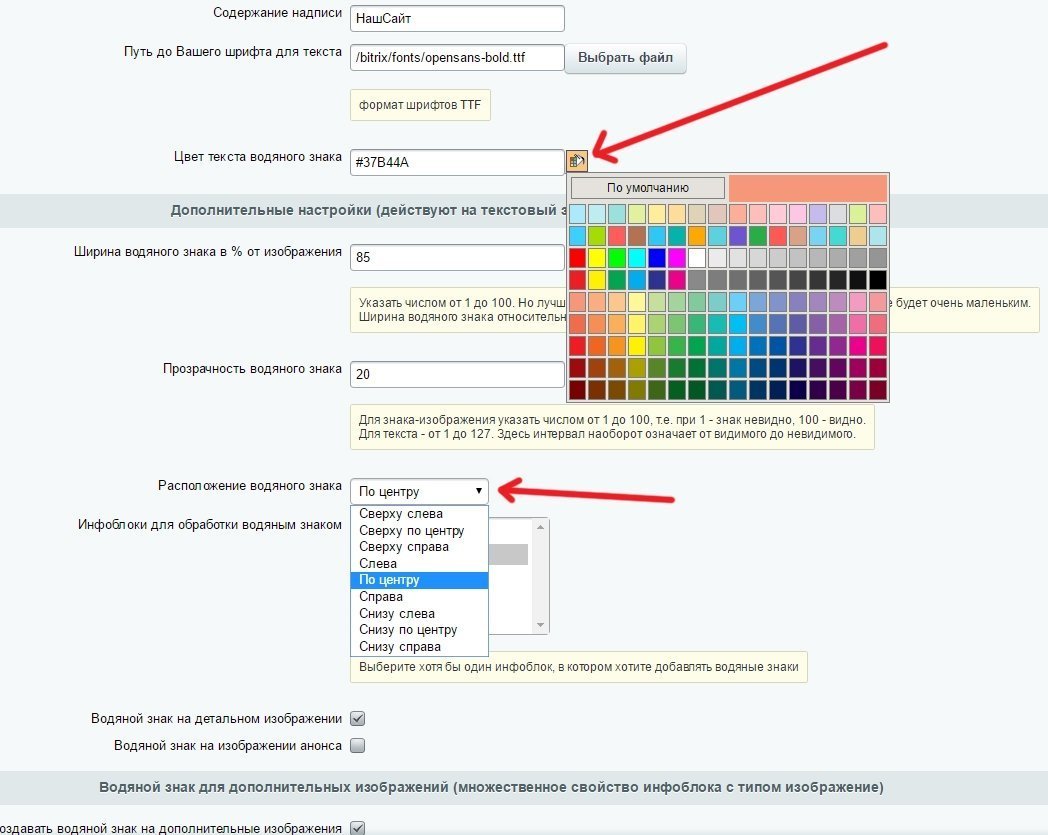Screen dimensions: 1048x835
Task: Expand the 'Расположение водяного знака' dropdown
Action: click(x=419, y=491)
